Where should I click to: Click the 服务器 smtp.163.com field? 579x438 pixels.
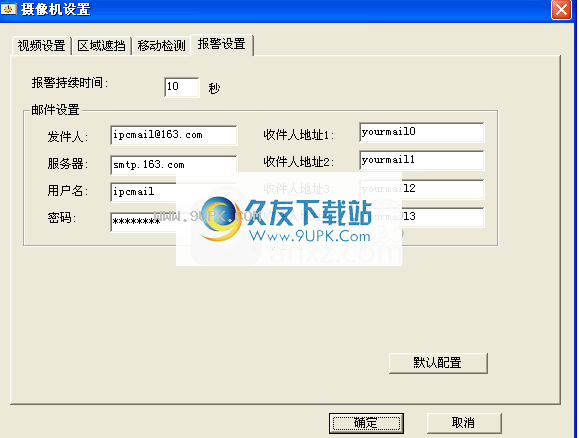coord(174,164)
